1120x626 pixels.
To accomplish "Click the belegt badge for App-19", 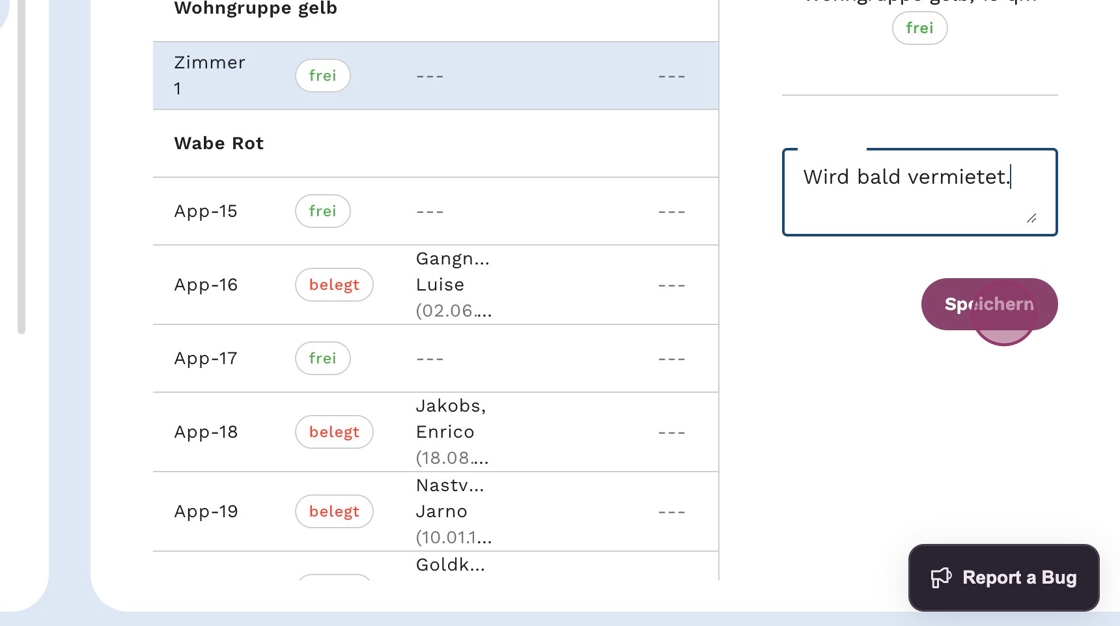I will (x=334, y=511).
